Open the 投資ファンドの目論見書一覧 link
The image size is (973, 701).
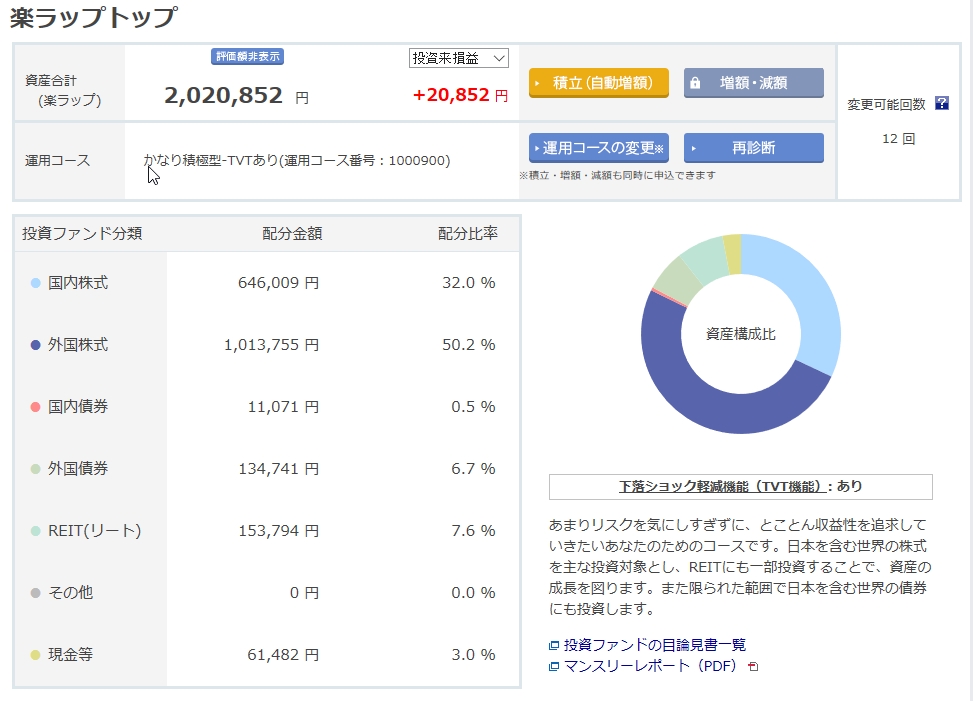point(654,646)
